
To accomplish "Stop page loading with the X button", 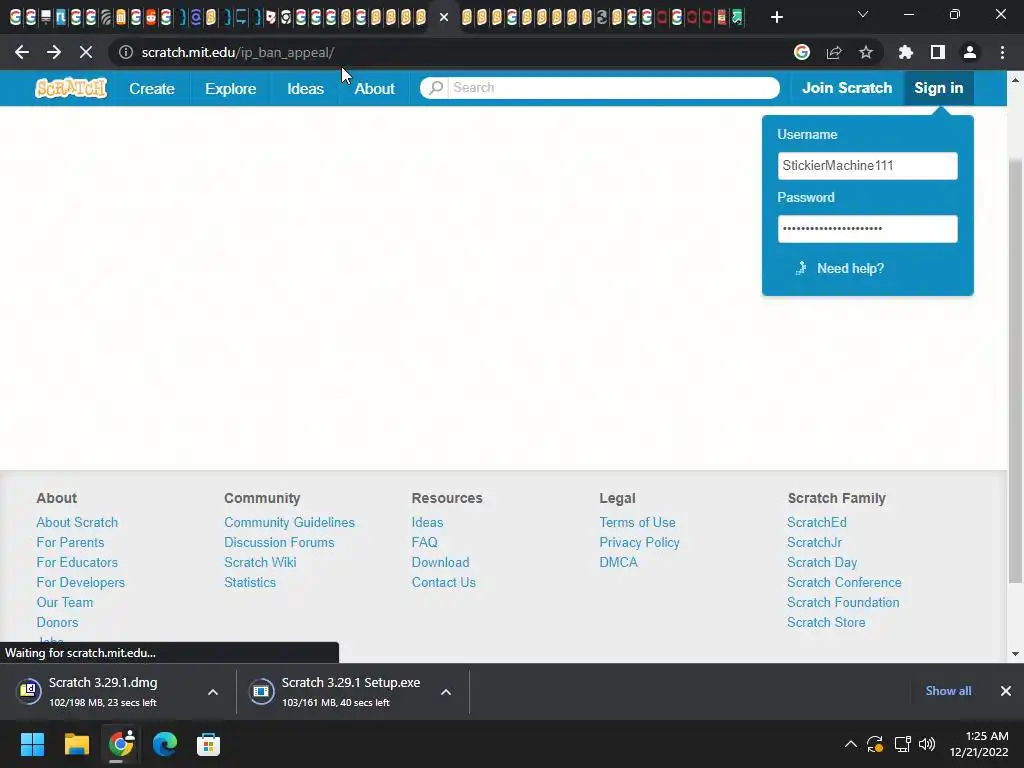I will coord(86,52).
